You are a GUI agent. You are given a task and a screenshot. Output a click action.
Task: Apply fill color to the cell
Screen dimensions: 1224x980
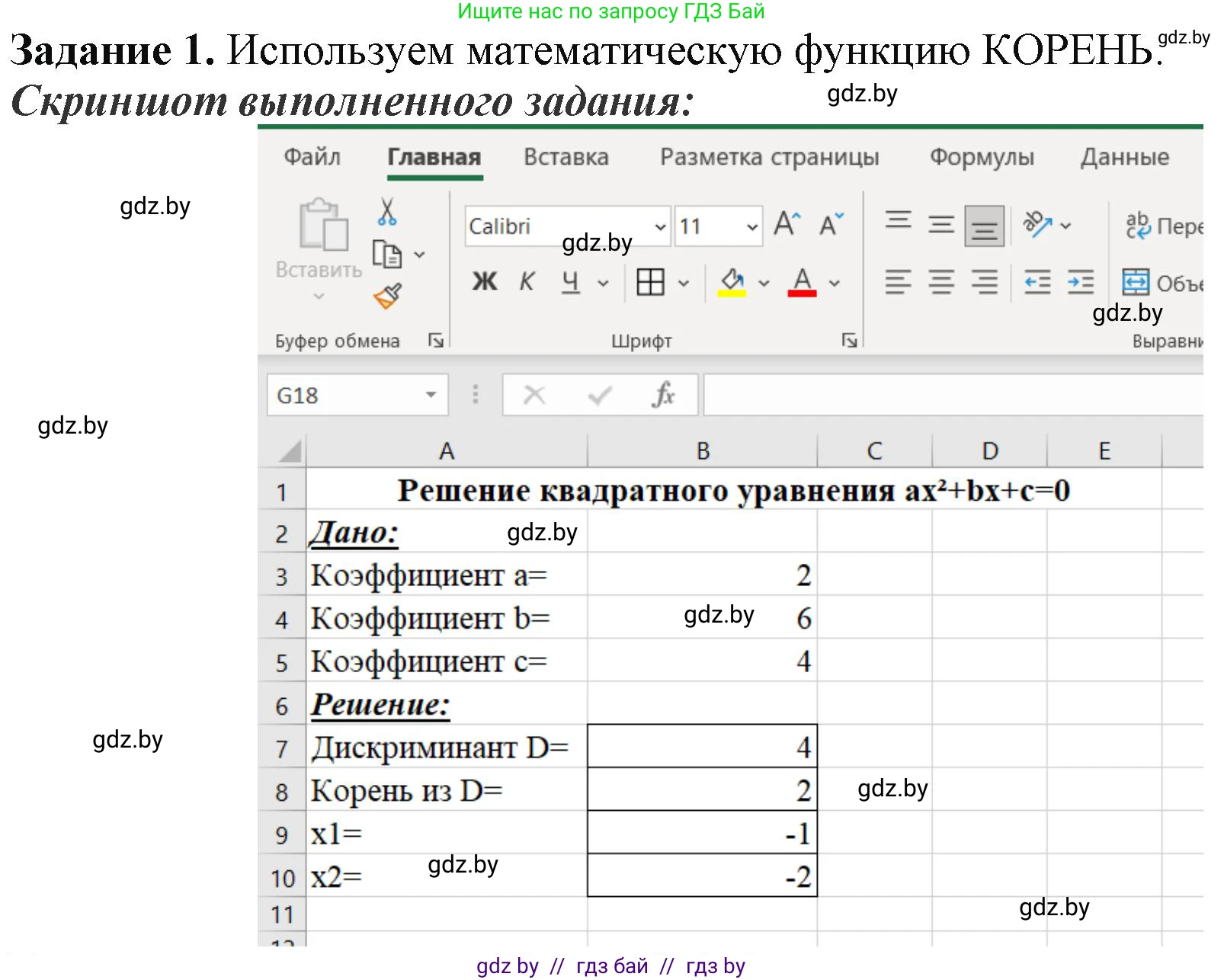click(x=729, y=283)
